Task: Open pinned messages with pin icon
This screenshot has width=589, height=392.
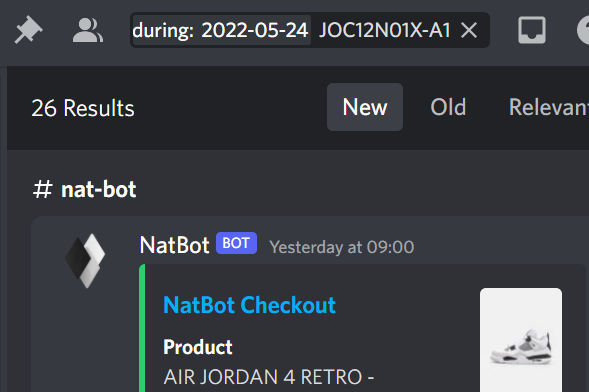Action: tap(28, 30)
